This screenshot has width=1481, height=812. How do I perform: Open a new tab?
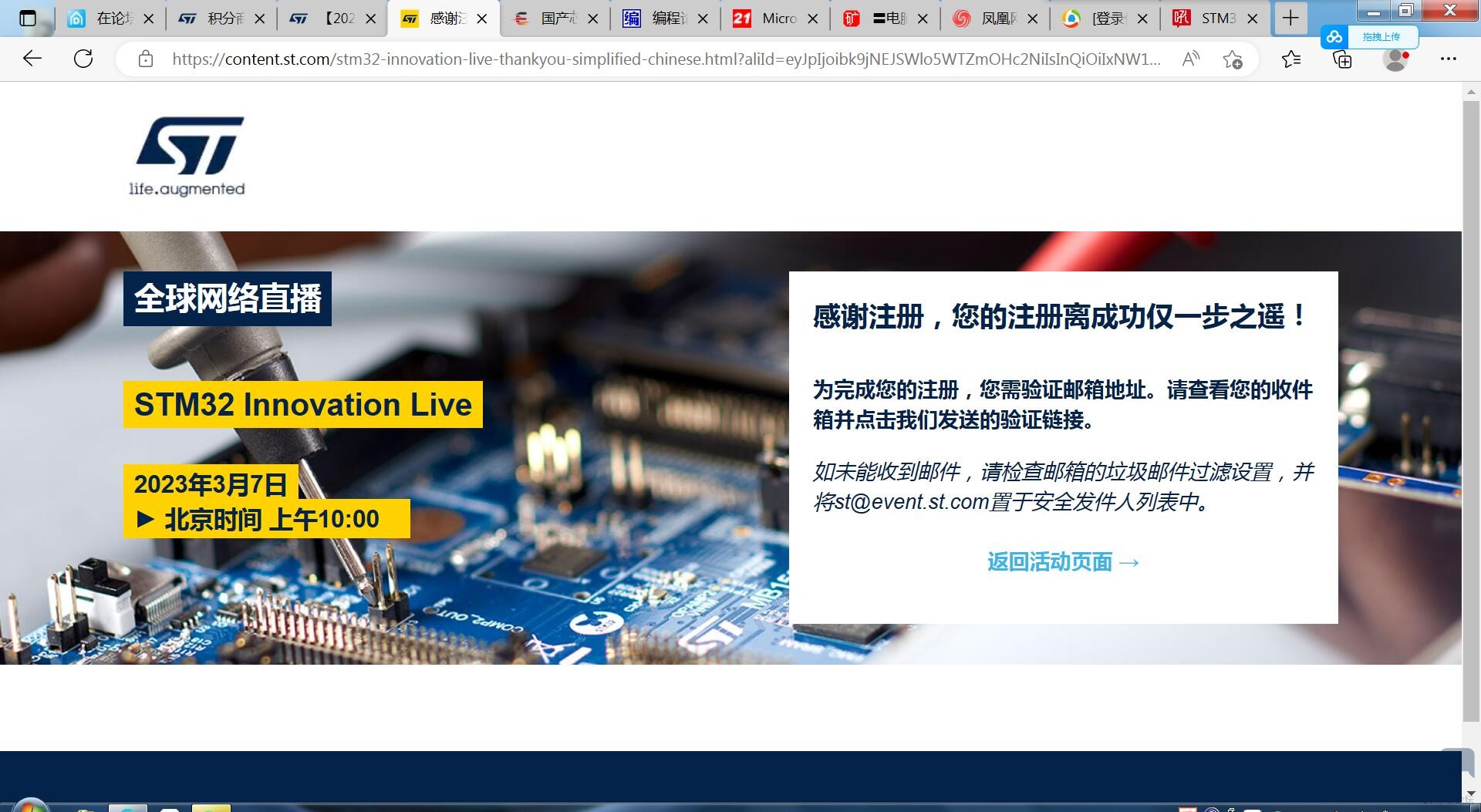coord(1290,19)
